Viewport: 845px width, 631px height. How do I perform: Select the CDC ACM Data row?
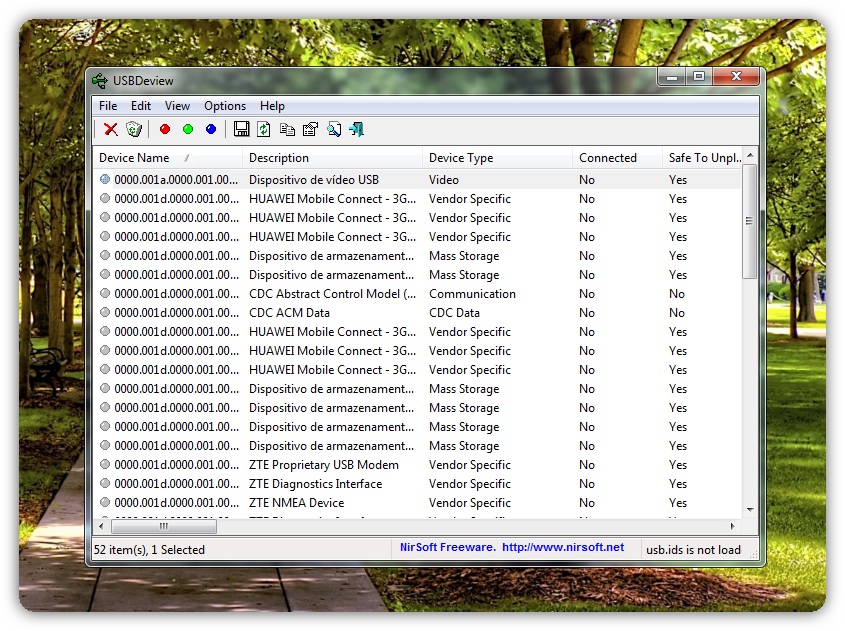point(418,313)
